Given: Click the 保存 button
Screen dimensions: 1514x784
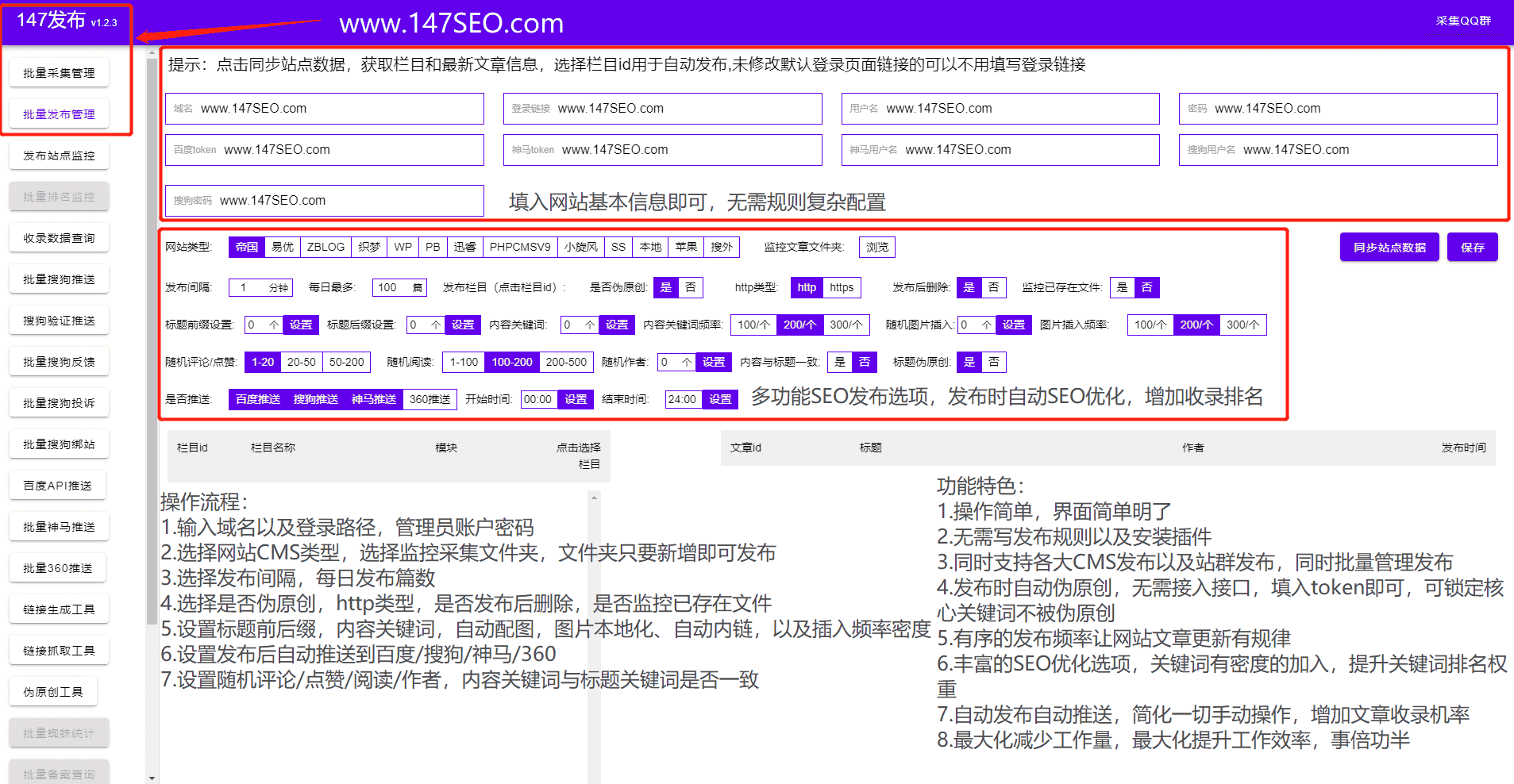Looking at the screenshot, I should click(1472, 247).
